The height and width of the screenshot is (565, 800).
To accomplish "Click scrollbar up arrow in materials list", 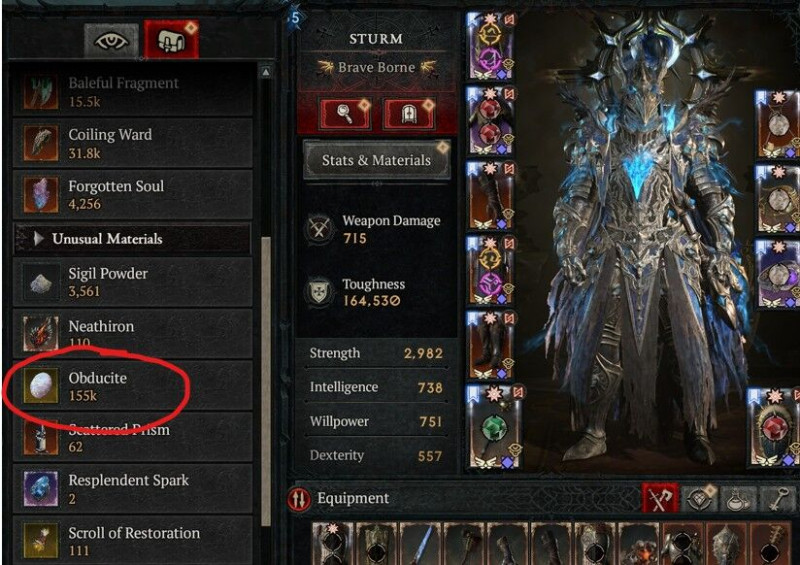I will pos(266,72).
